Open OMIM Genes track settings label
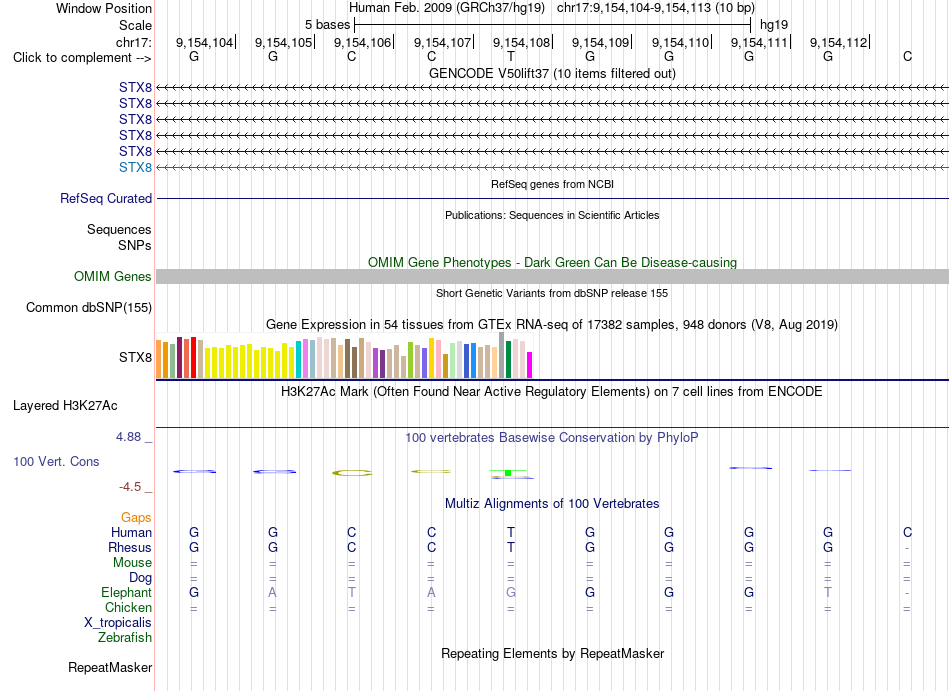 click(x=112, y=277)
